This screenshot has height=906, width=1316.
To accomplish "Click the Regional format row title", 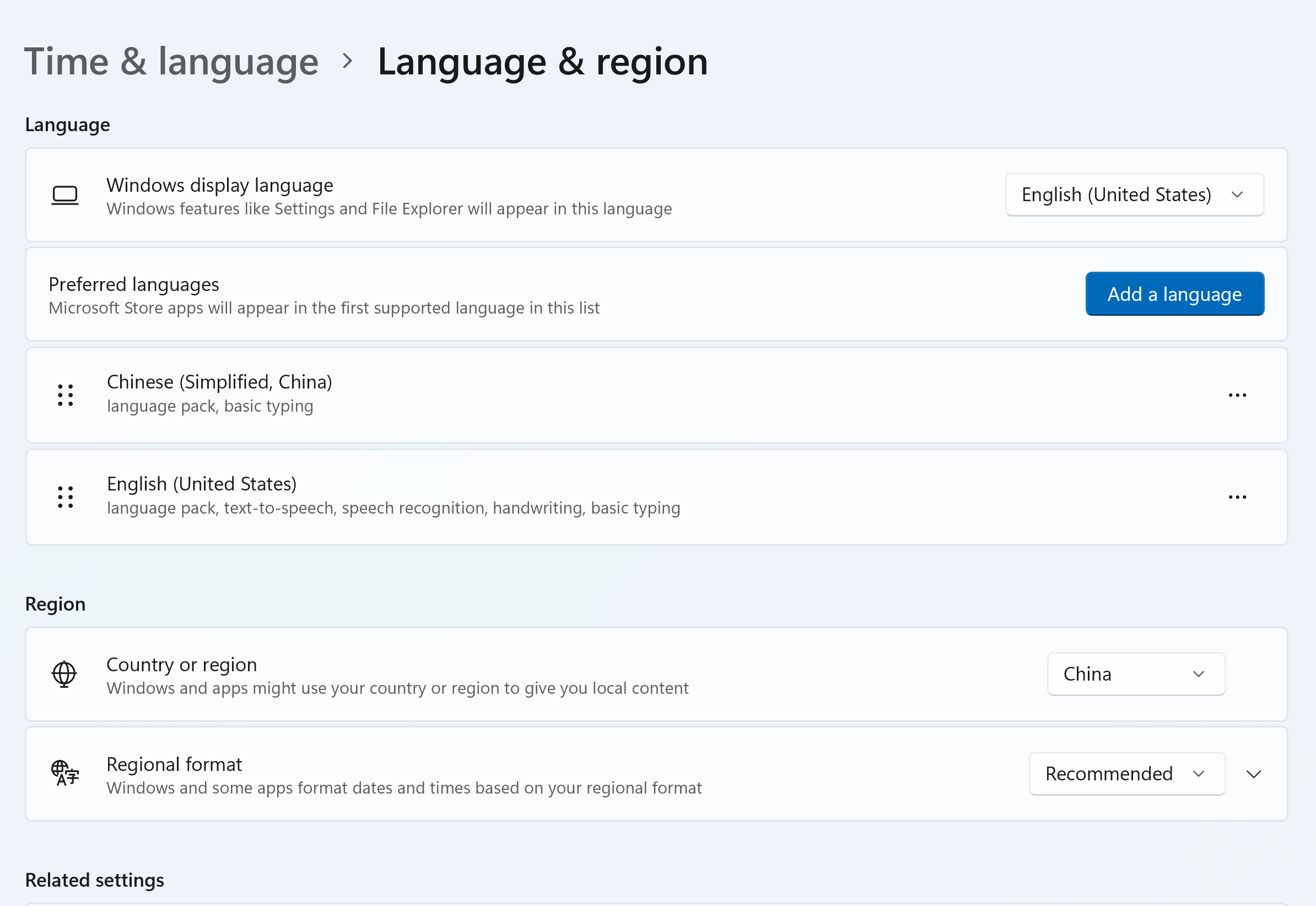I will point(174,764).
